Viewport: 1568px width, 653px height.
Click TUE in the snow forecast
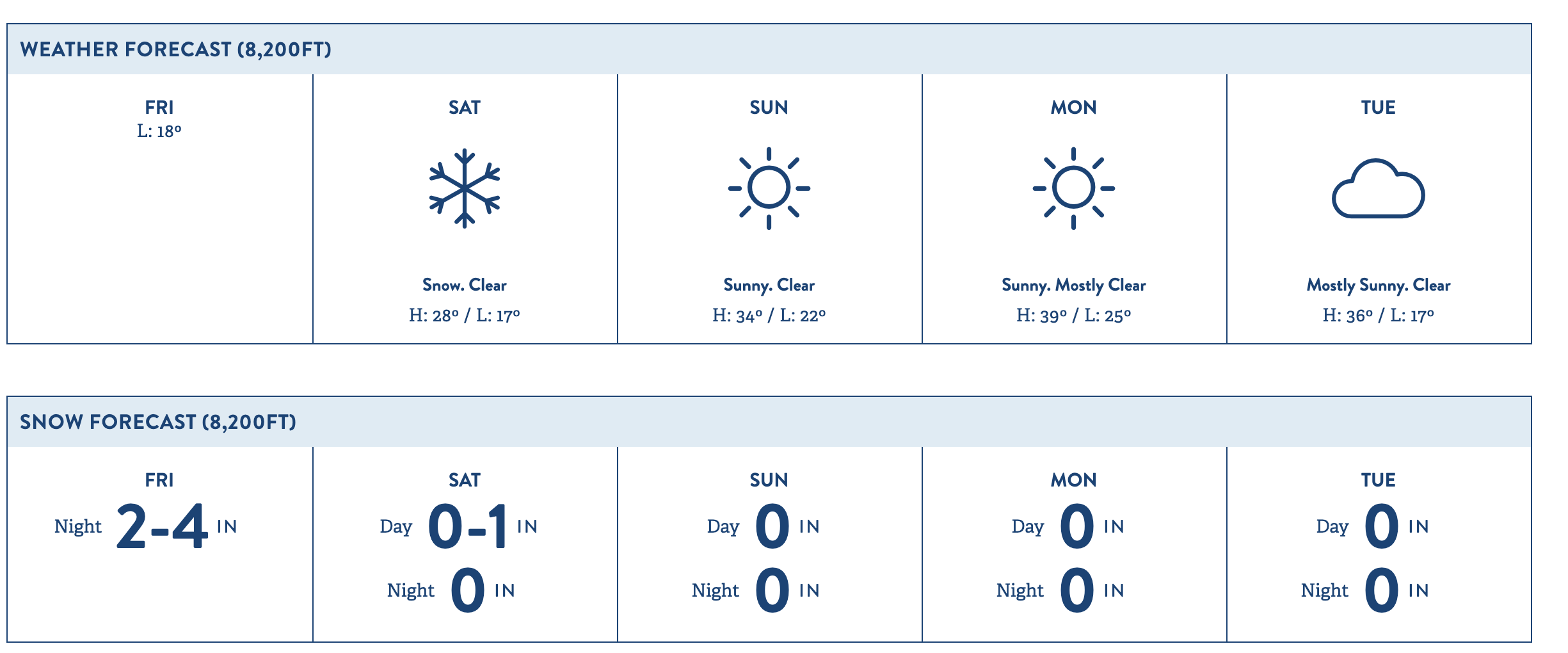(x=1378, y=480)
